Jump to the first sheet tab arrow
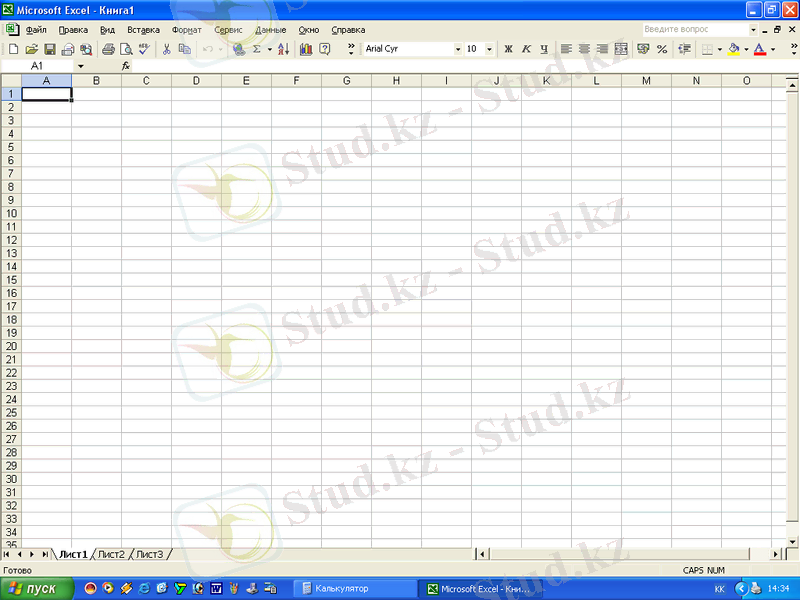Image resolution: width=800 pixels, height=600 pixels. [7, 554]
